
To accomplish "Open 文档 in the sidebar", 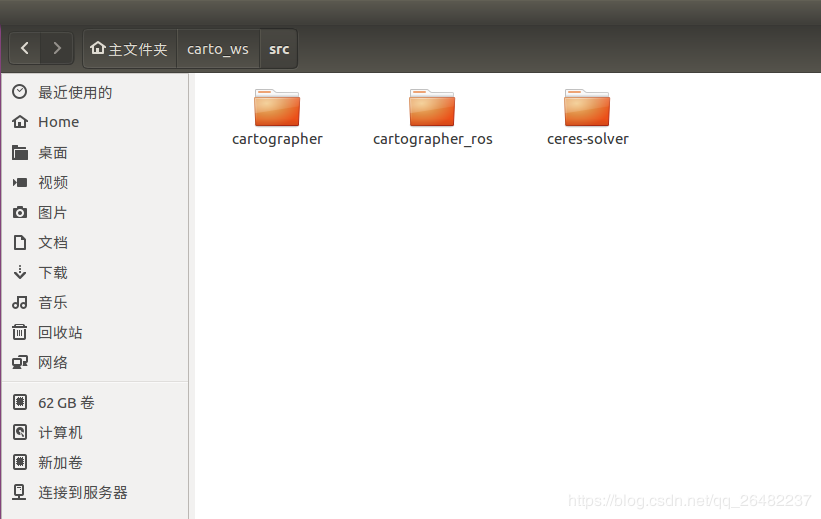I will [53, 242].
